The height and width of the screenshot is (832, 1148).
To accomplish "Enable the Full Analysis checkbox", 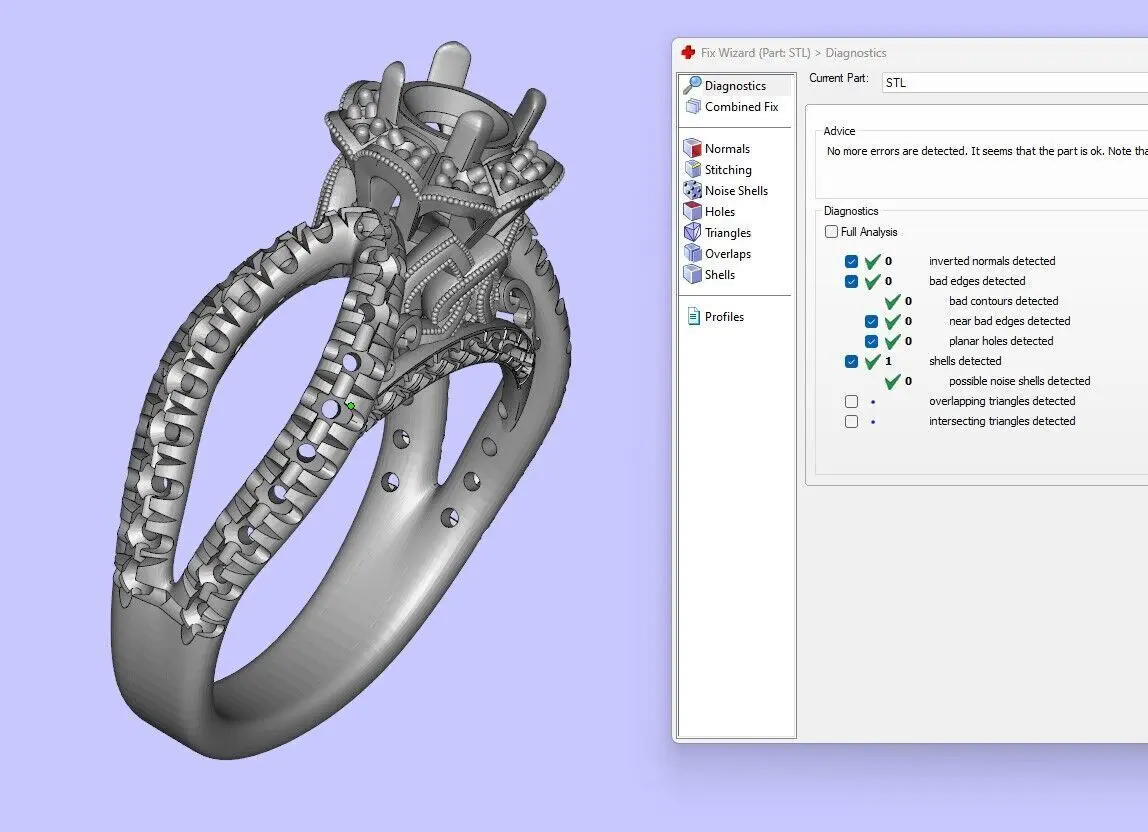I will pyautogui.click(x=831, y=231).
